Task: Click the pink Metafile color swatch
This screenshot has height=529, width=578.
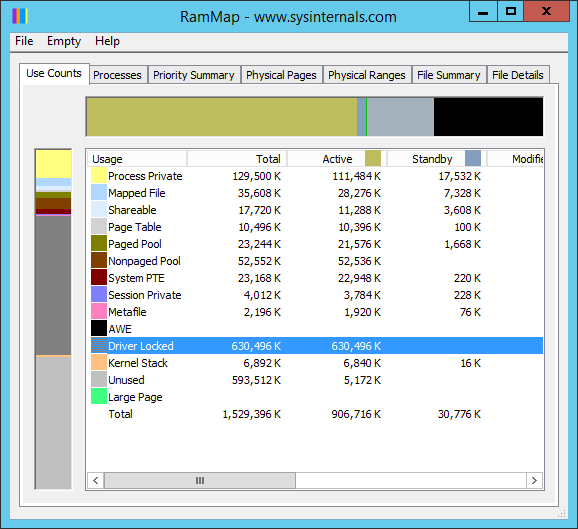Action: 99,312
